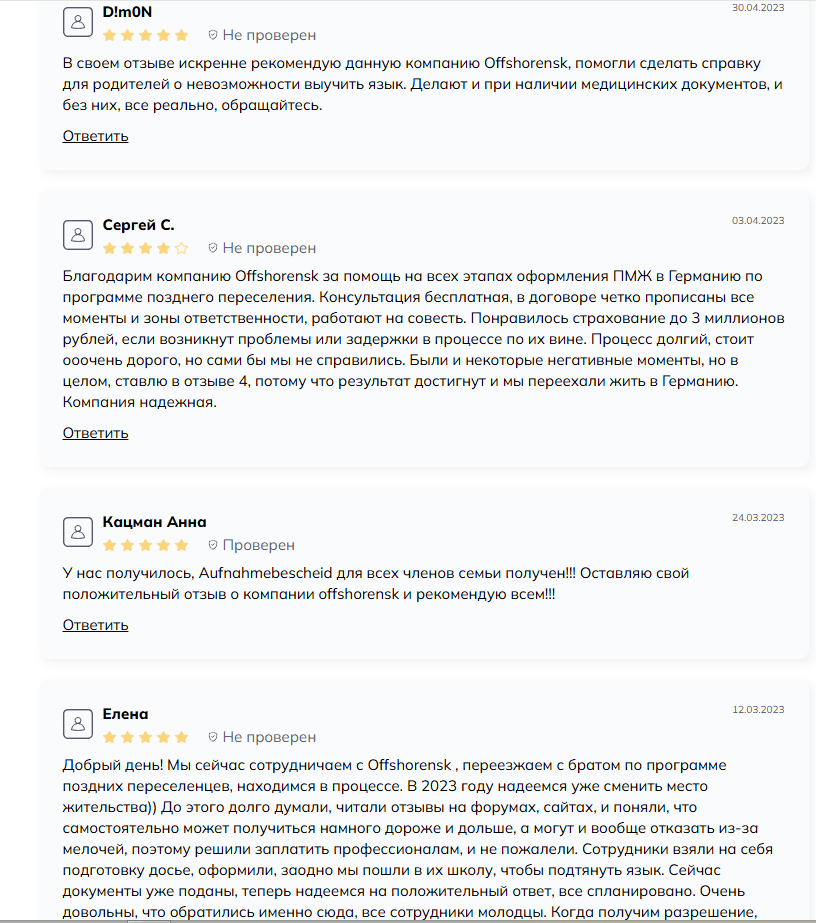
Task: Click Ответить under D!m0N's review
Action: [95, 136]
